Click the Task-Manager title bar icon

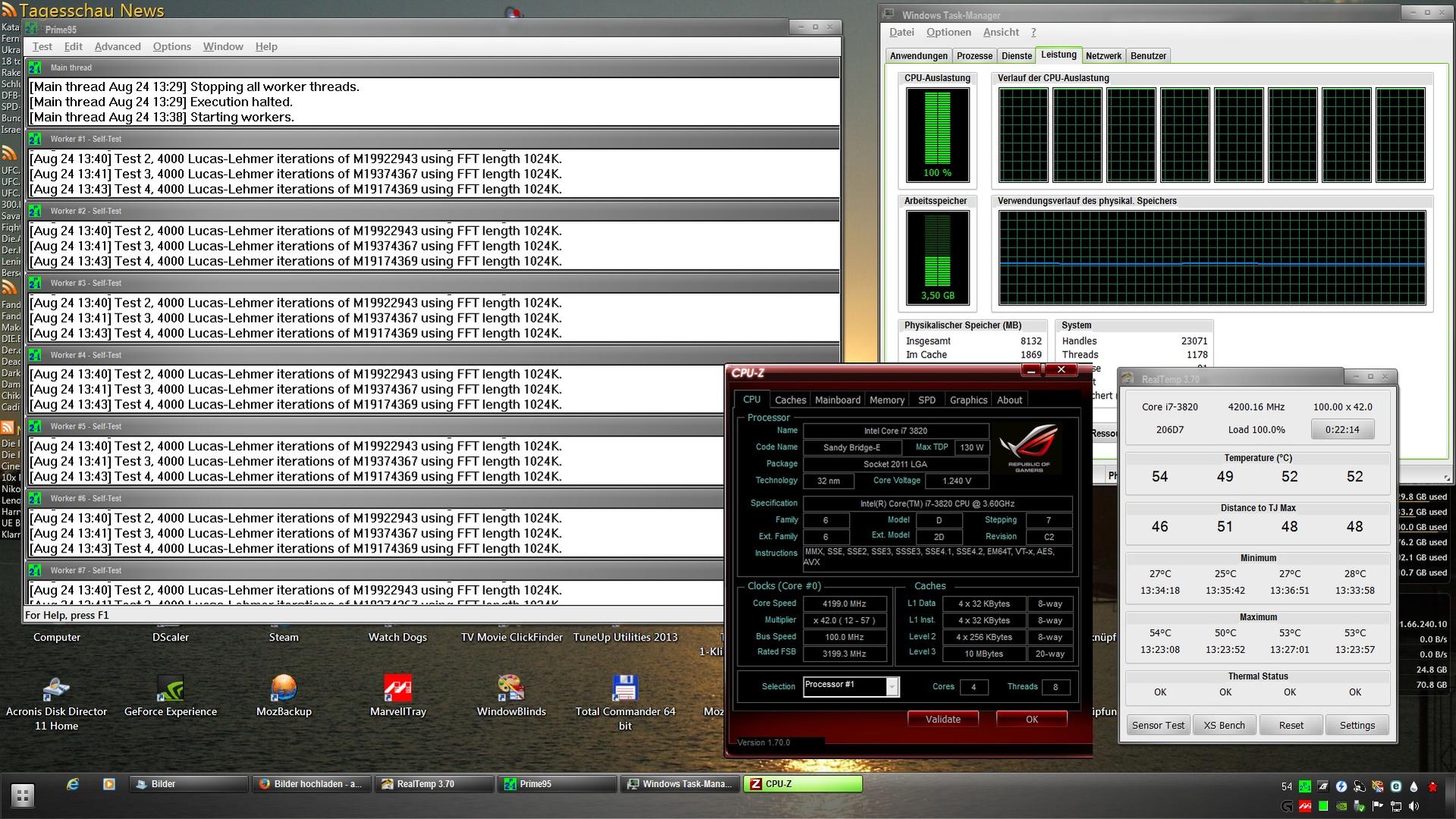(x=889, y=15)
